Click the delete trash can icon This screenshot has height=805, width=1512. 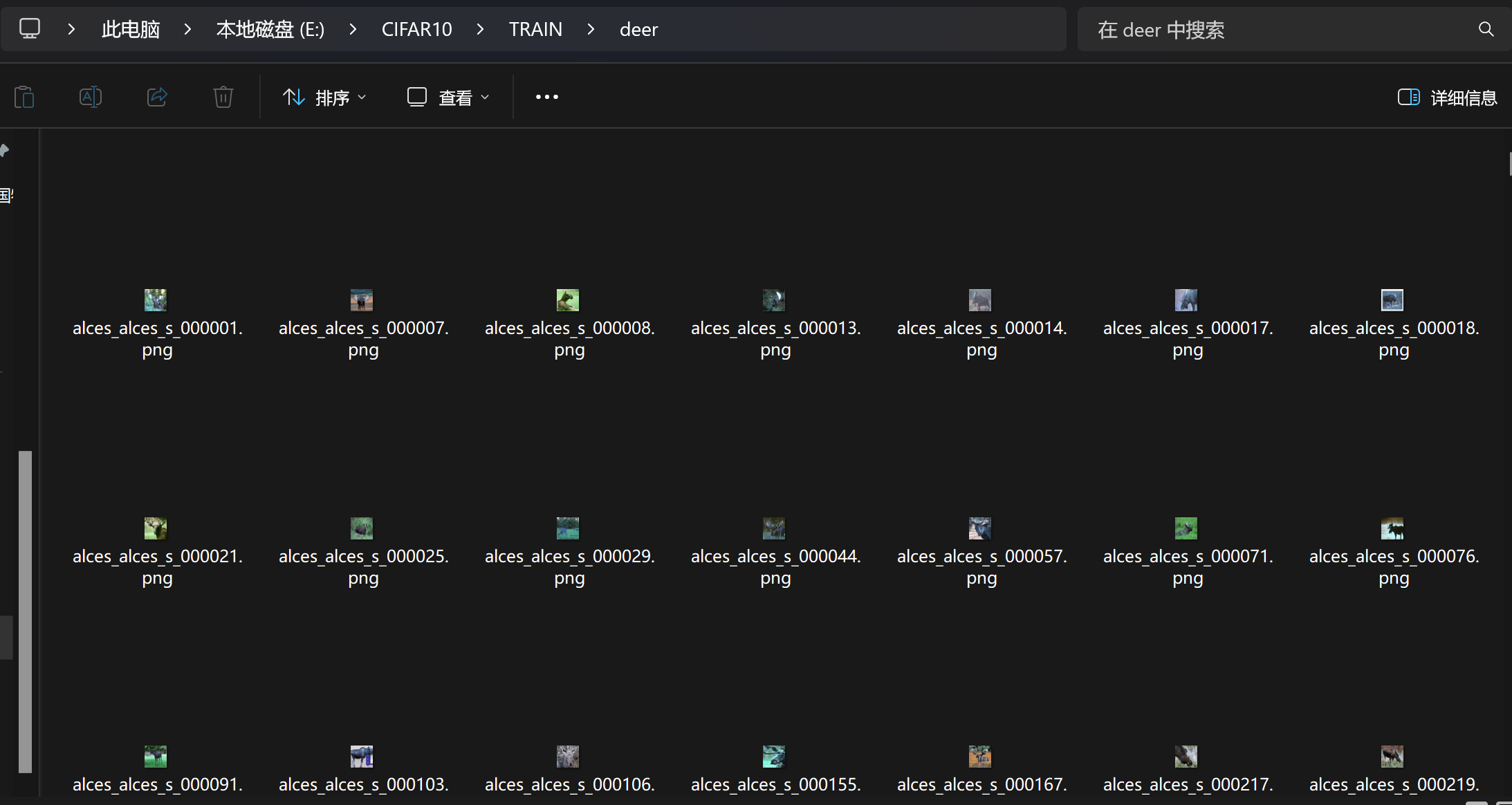223,97
